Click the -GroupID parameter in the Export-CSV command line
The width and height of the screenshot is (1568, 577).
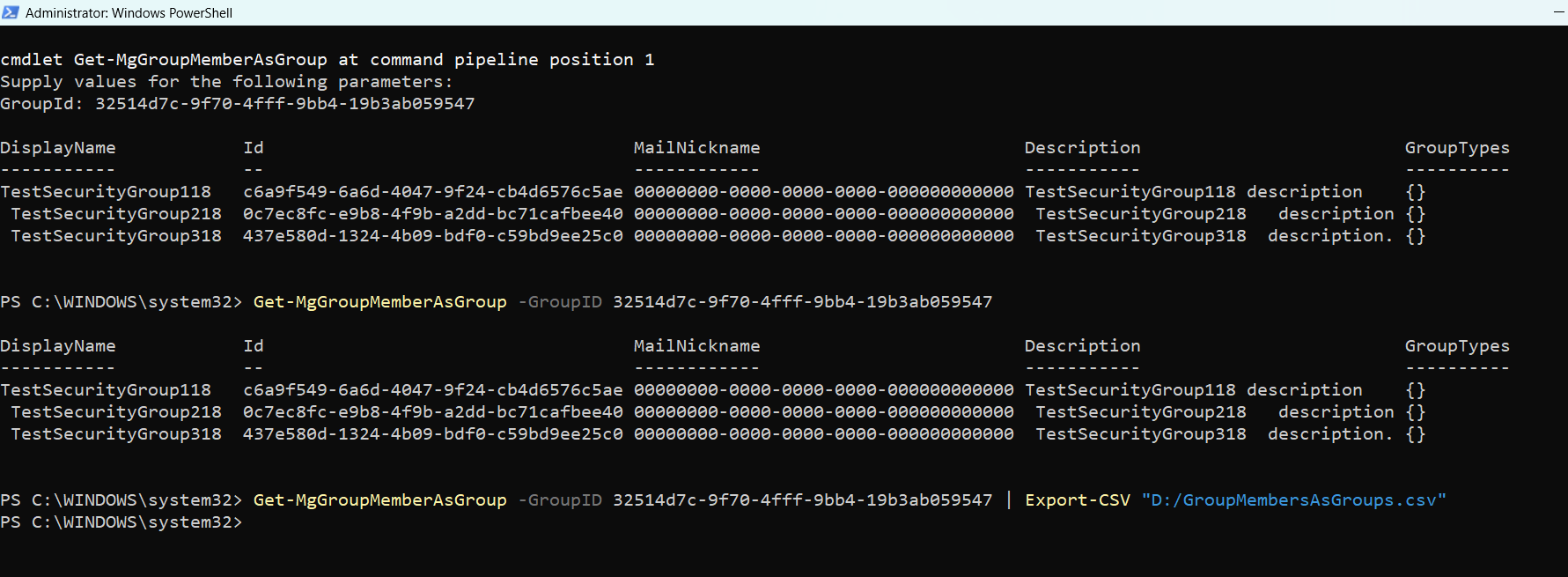(560, 500)
